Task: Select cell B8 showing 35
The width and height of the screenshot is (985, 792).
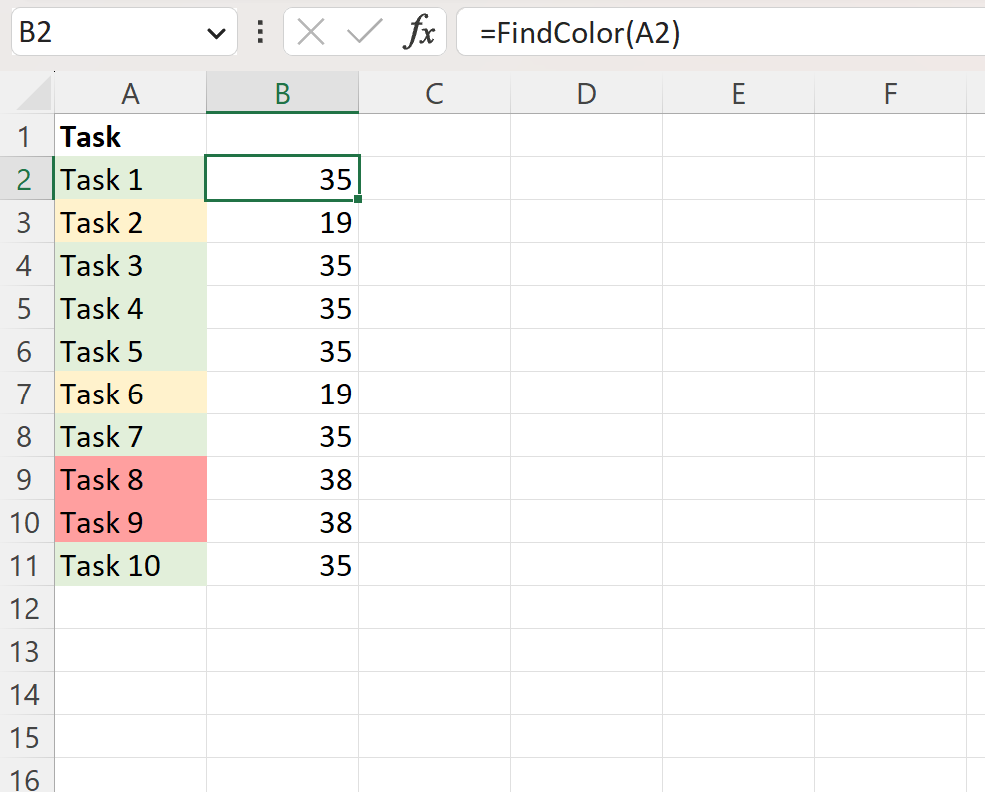Action: (282, 436)
